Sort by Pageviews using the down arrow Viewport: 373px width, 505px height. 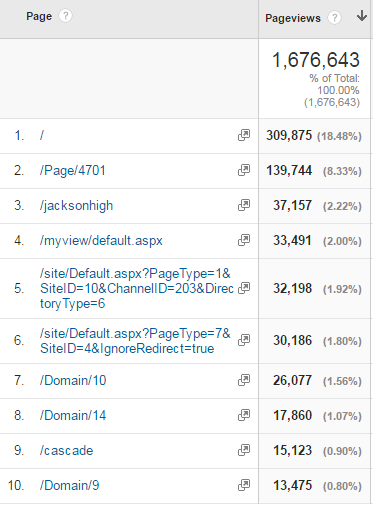[x=362, y=16]
